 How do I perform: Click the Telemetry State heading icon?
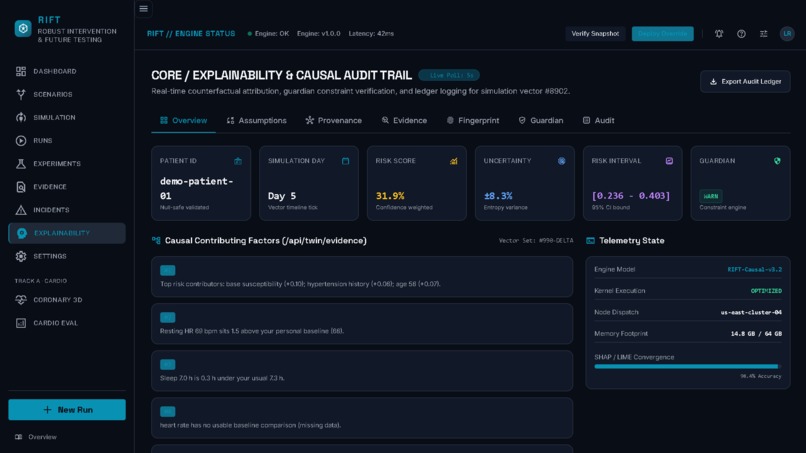(591, 241)
